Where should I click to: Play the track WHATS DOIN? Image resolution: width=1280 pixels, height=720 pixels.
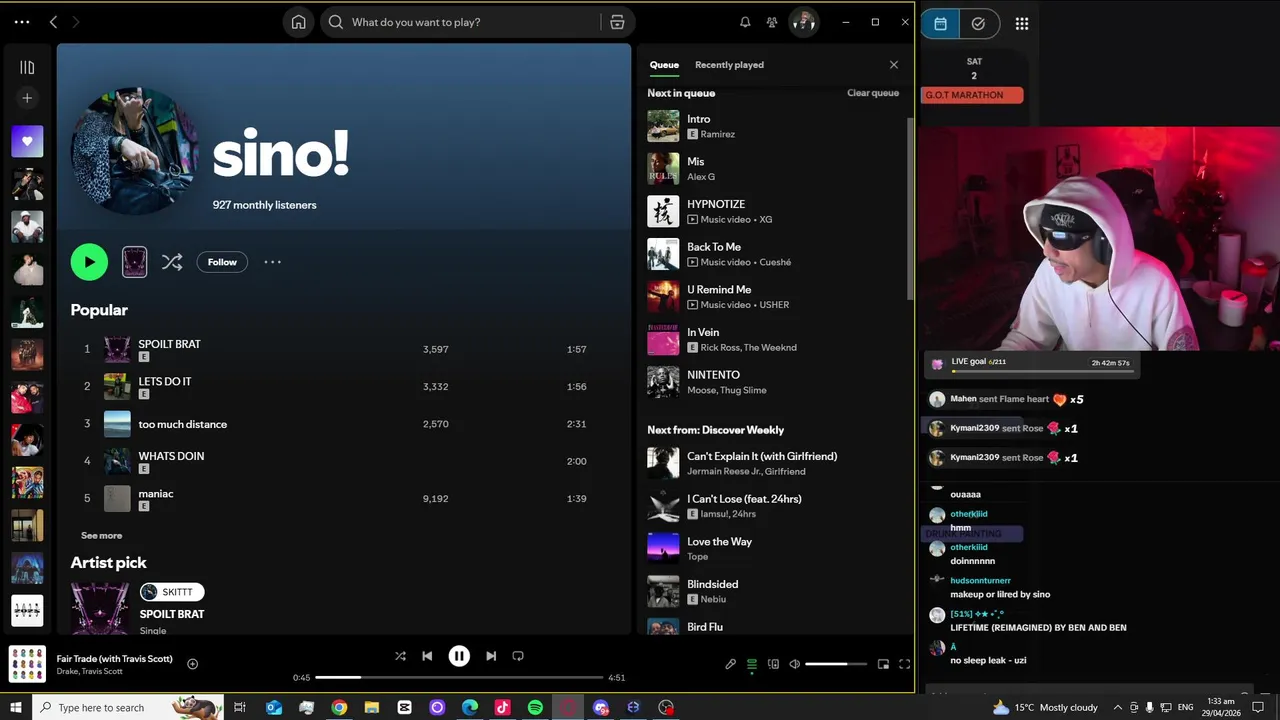tap(343, 461)
